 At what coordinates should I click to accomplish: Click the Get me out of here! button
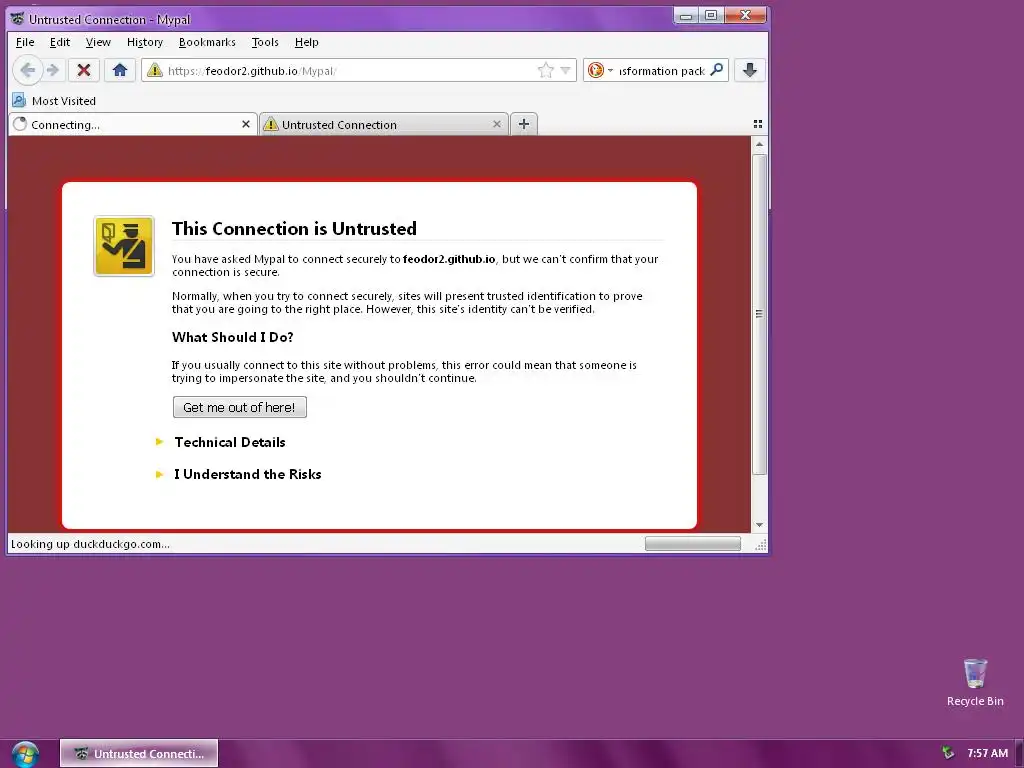pyautogui.click(x=240, y=407)
